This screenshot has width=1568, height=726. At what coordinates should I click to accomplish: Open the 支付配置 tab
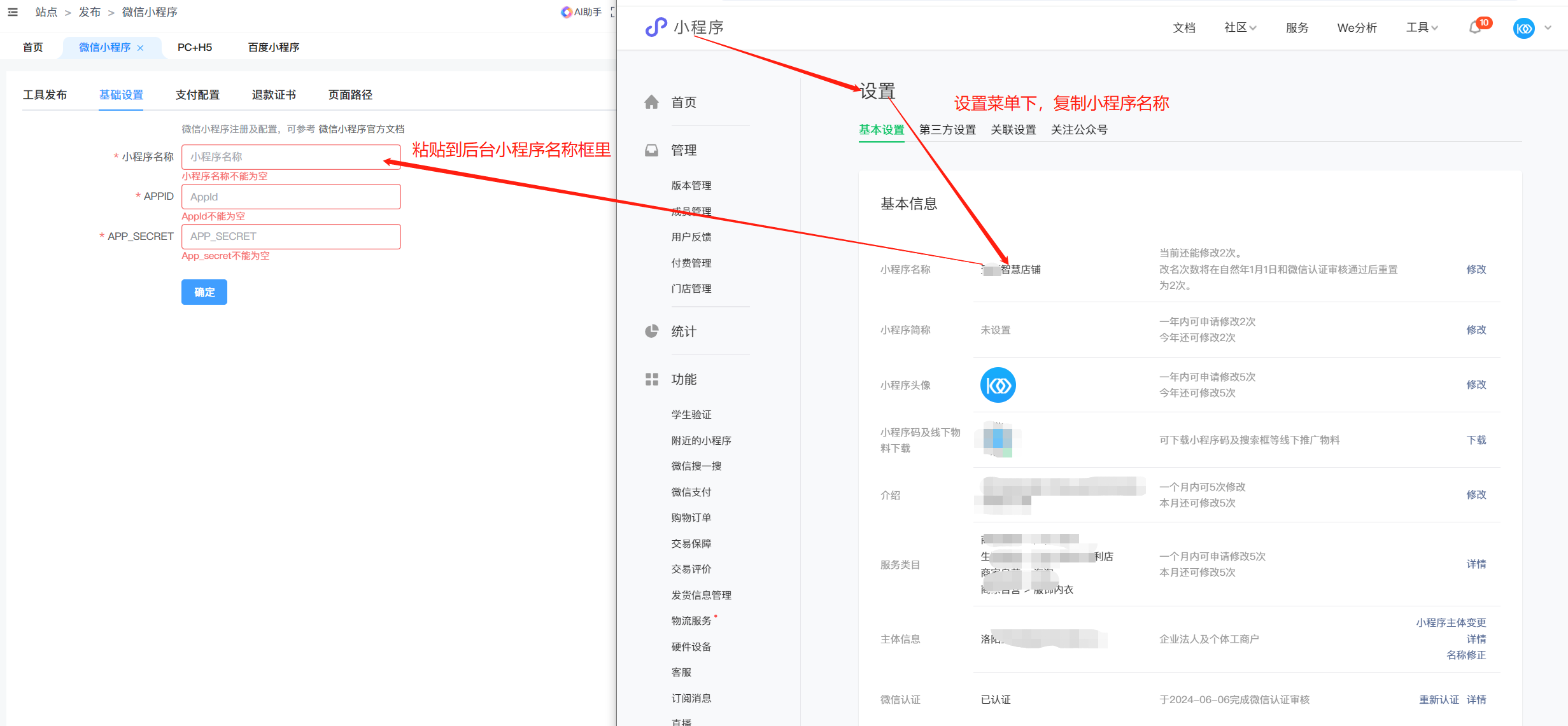click(197, 95)
